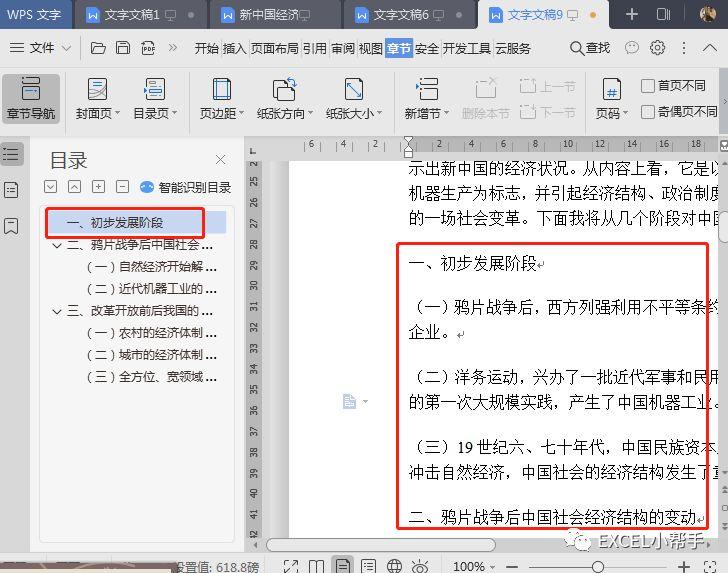728x573 pixels.
Task: Click the 页边距 margins icon
Action: (x=222, y=98)
